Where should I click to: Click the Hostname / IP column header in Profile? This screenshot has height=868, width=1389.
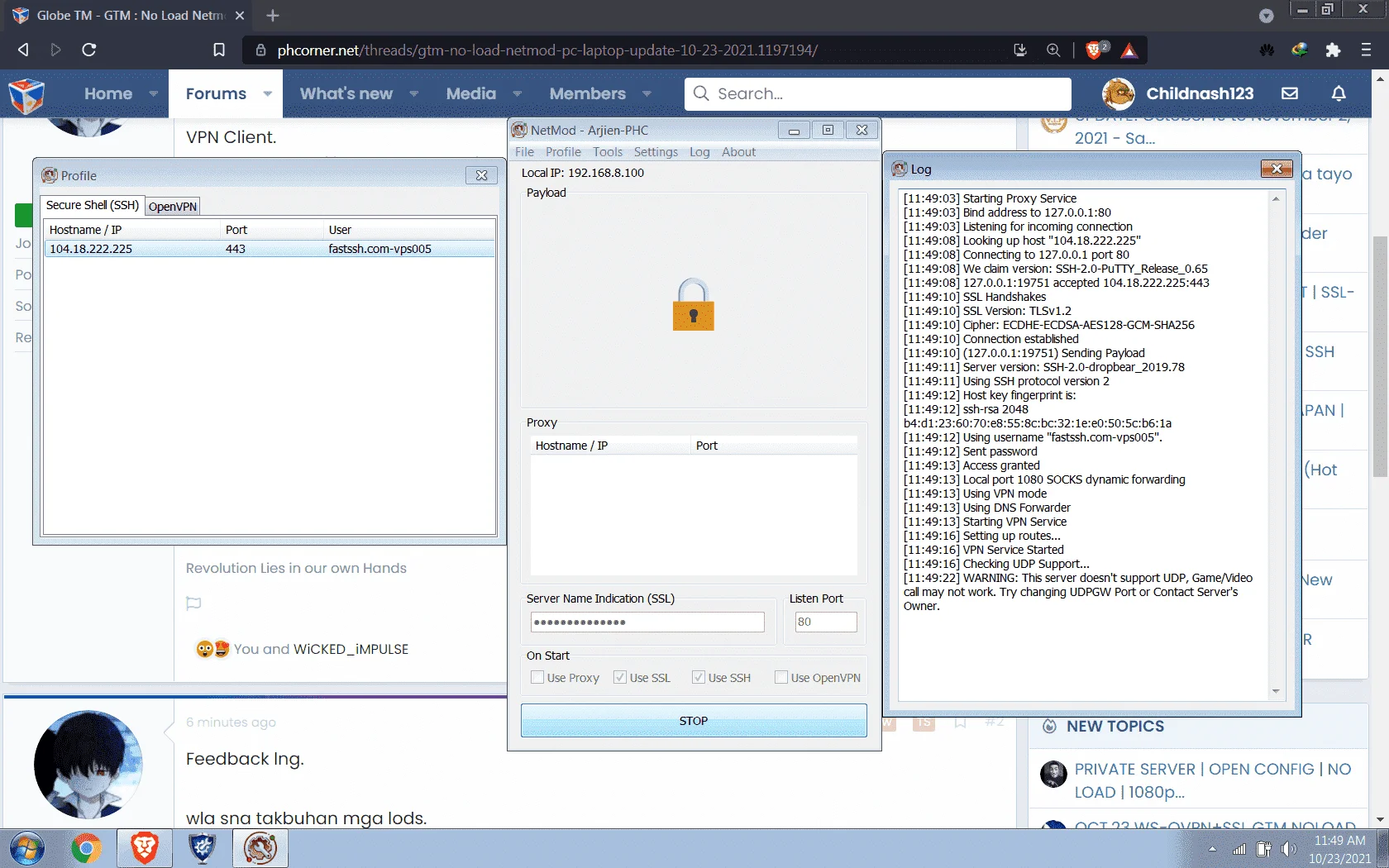click(x=132, y=230)
